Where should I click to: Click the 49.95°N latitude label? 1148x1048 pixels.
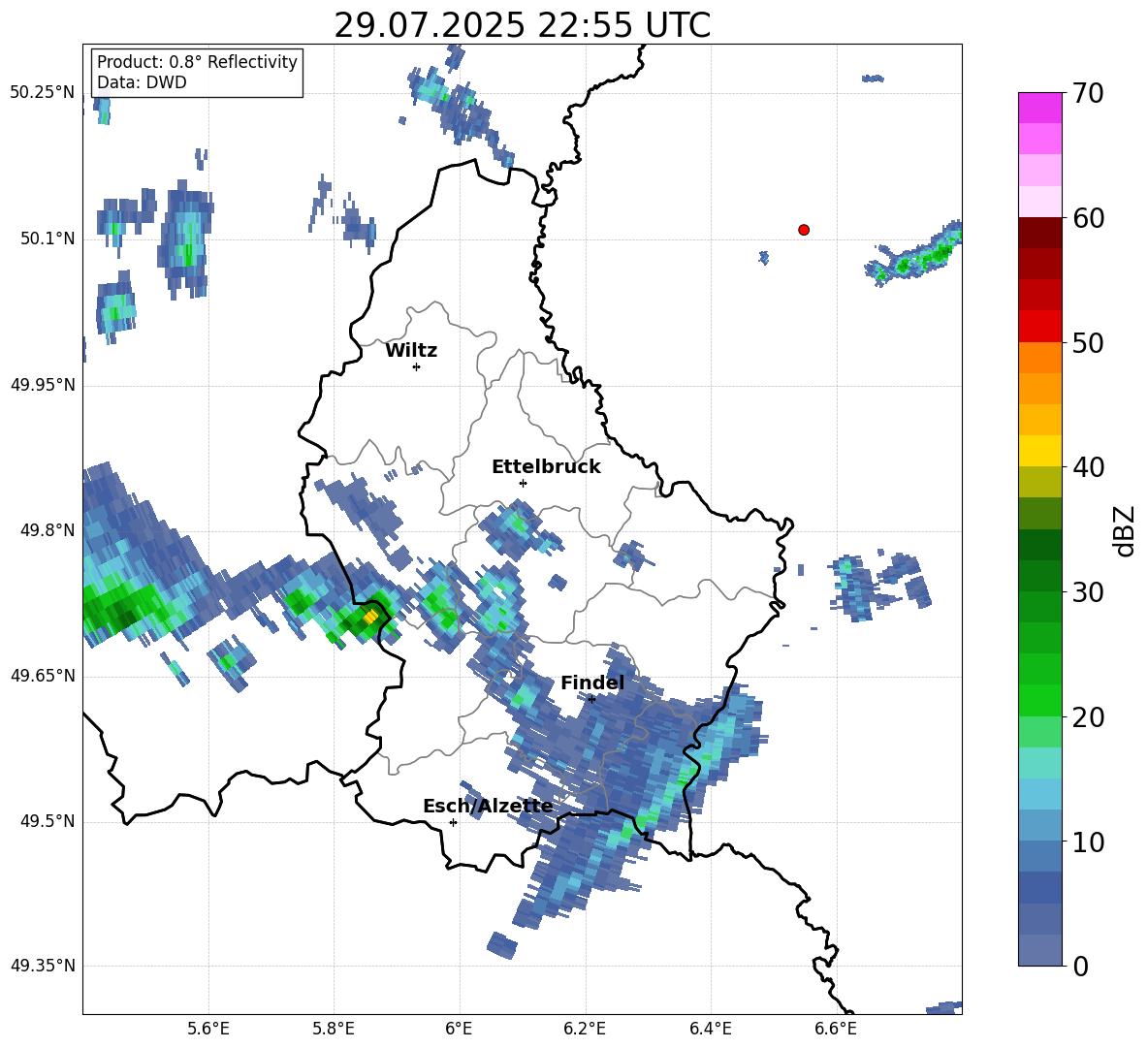pyautogui.click(x=43, y=385)
